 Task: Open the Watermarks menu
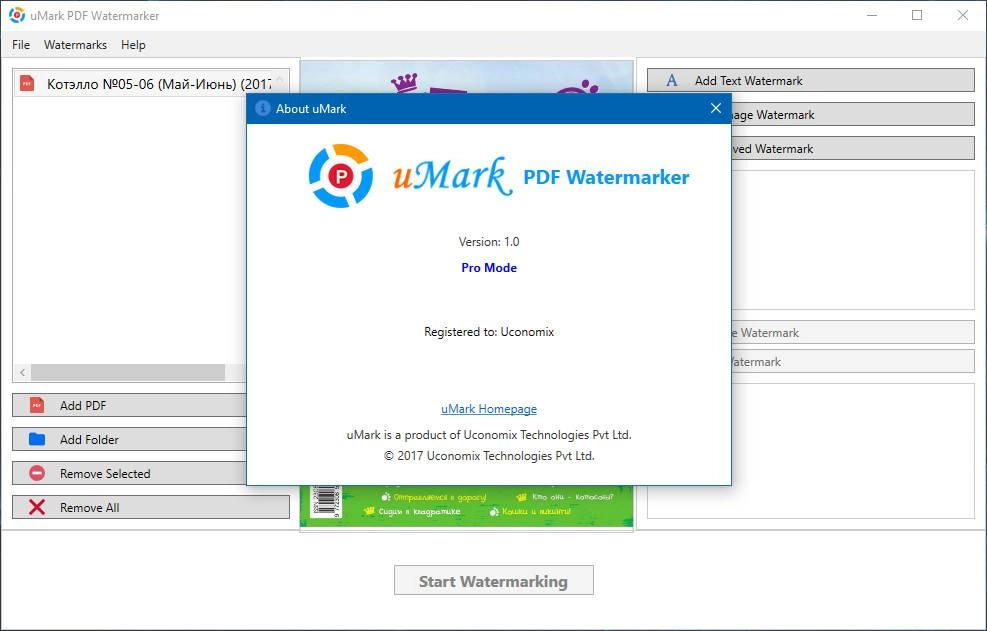click(x=75, y=45)
